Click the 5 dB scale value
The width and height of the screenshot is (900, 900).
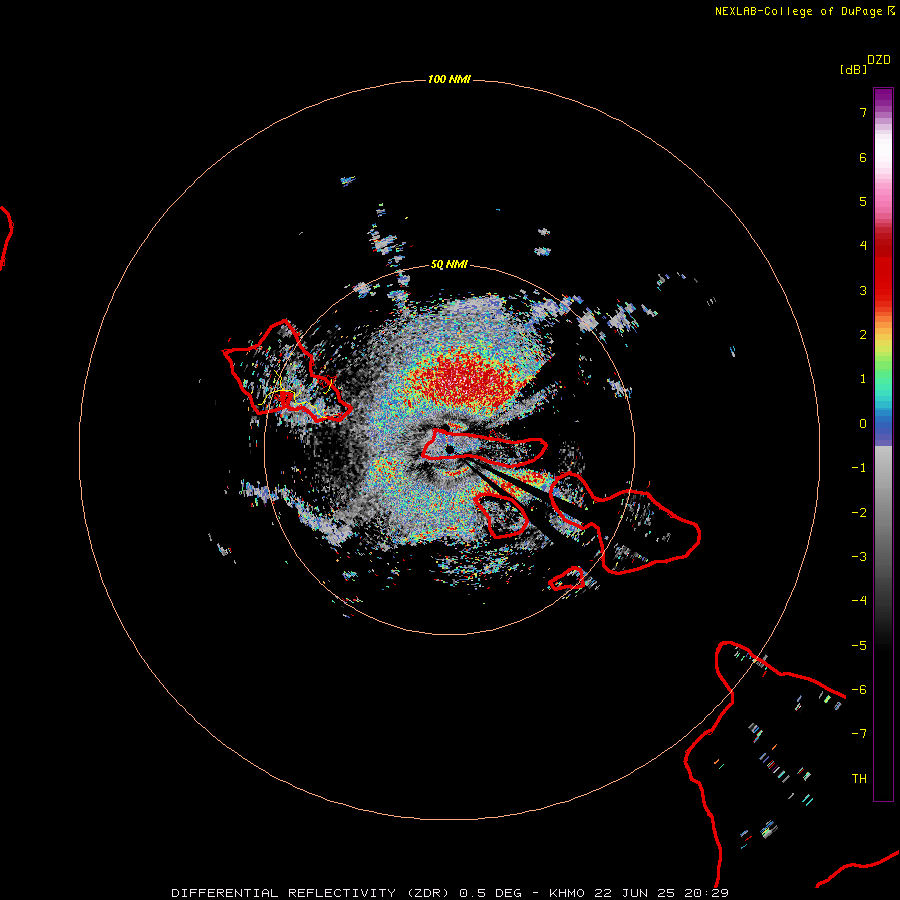click(x=863, y=201)
